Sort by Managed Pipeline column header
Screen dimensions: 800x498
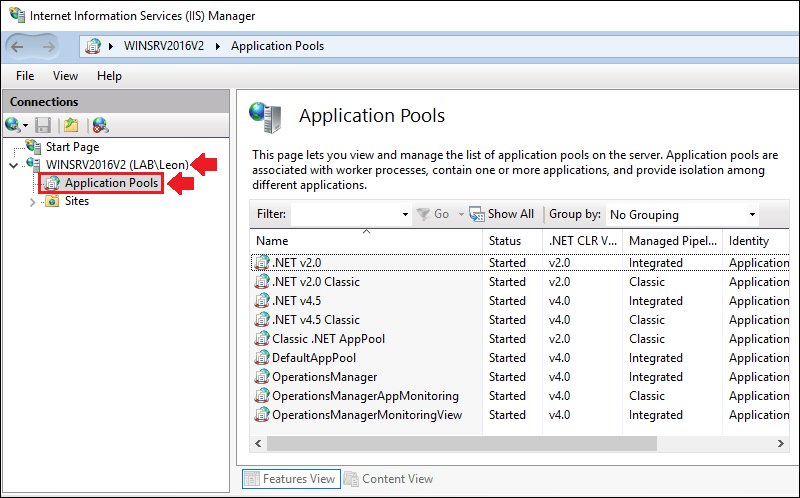tap(672, 241)
